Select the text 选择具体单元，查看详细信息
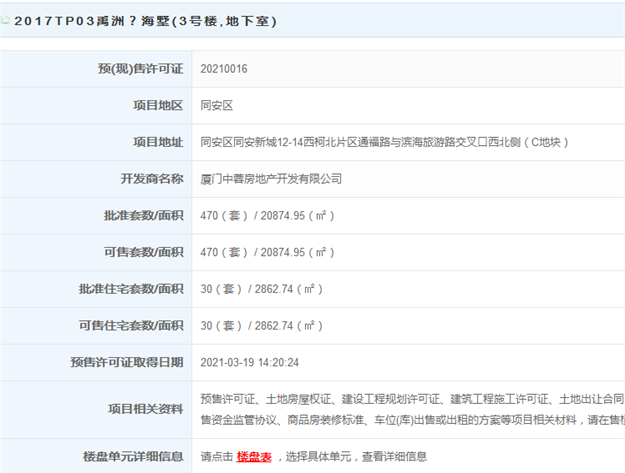Image resolution: width=625 pixels, height=473 pixels. [x=356, y=457]
